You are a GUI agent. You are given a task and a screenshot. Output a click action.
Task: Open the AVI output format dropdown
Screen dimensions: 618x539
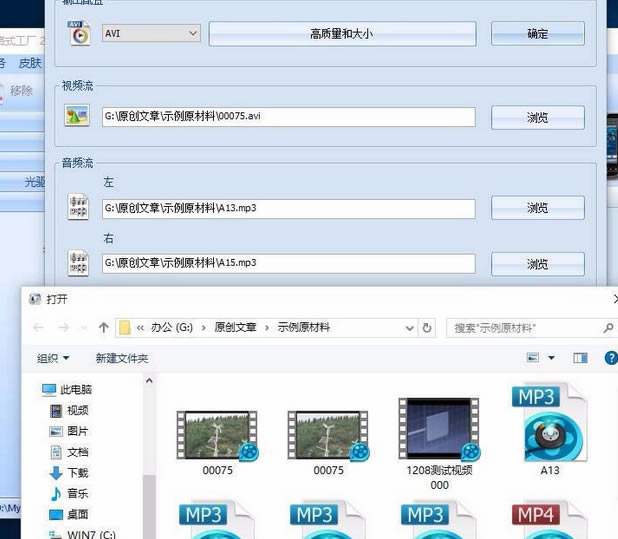(151, 33)
